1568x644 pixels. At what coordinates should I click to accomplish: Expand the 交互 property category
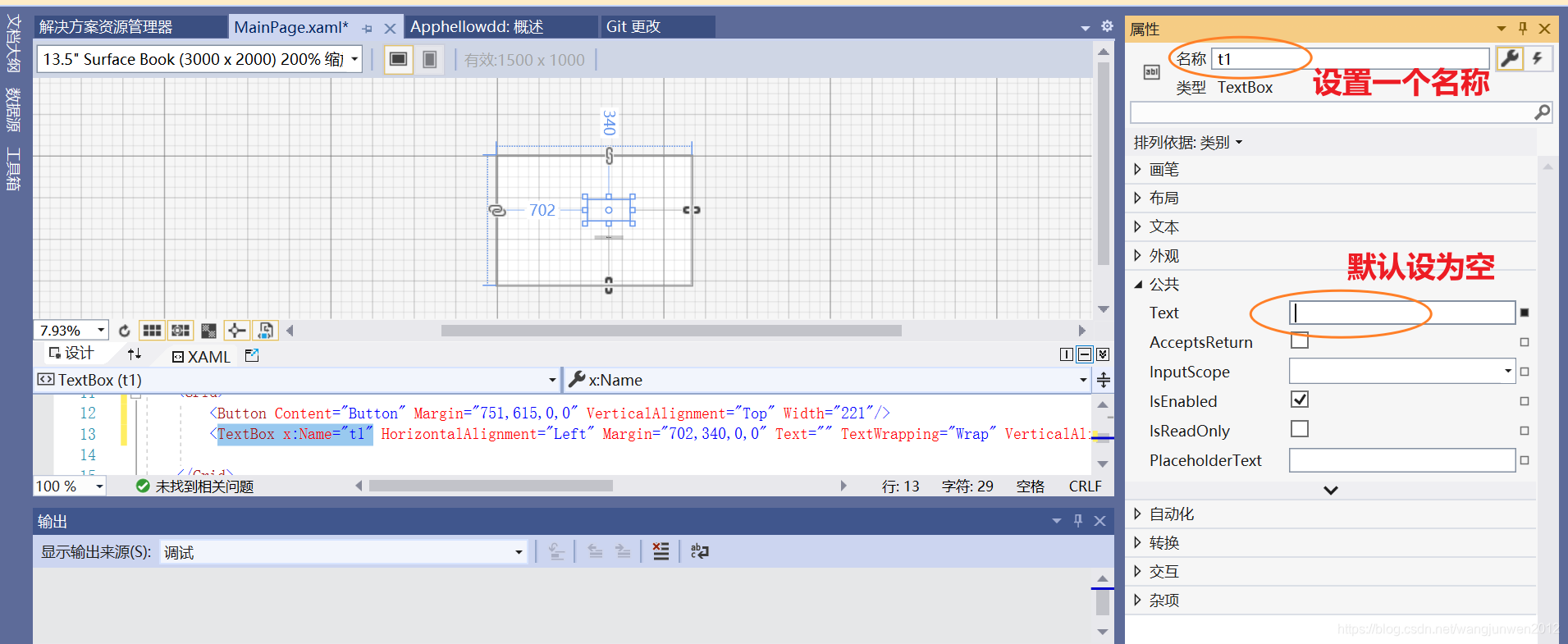click(1137, 571)
